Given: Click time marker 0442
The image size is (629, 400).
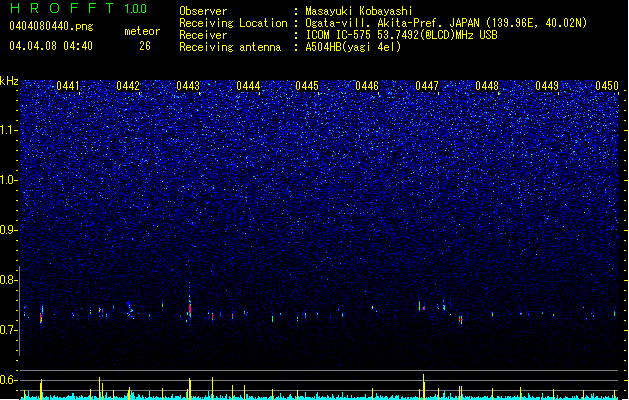Looking at the screenshot, I should (128, 86).
